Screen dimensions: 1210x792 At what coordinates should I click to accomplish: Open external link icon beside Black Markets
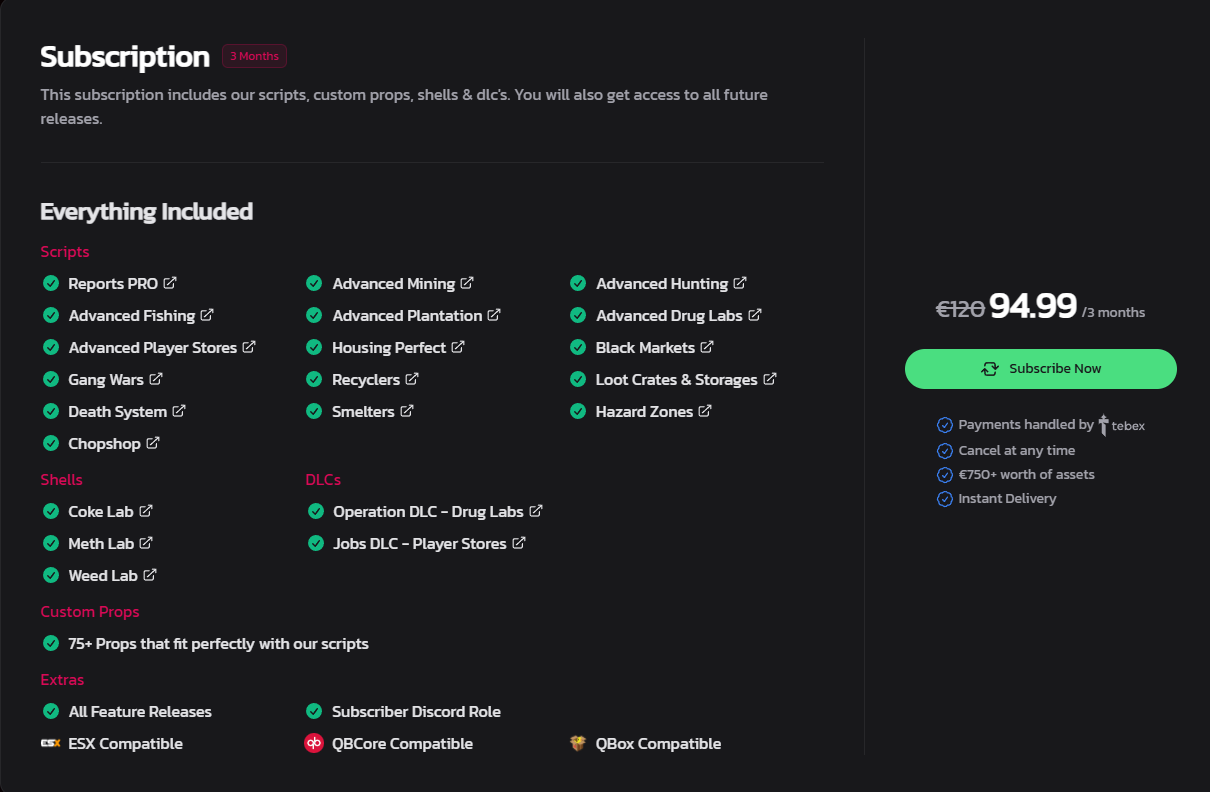707,347
